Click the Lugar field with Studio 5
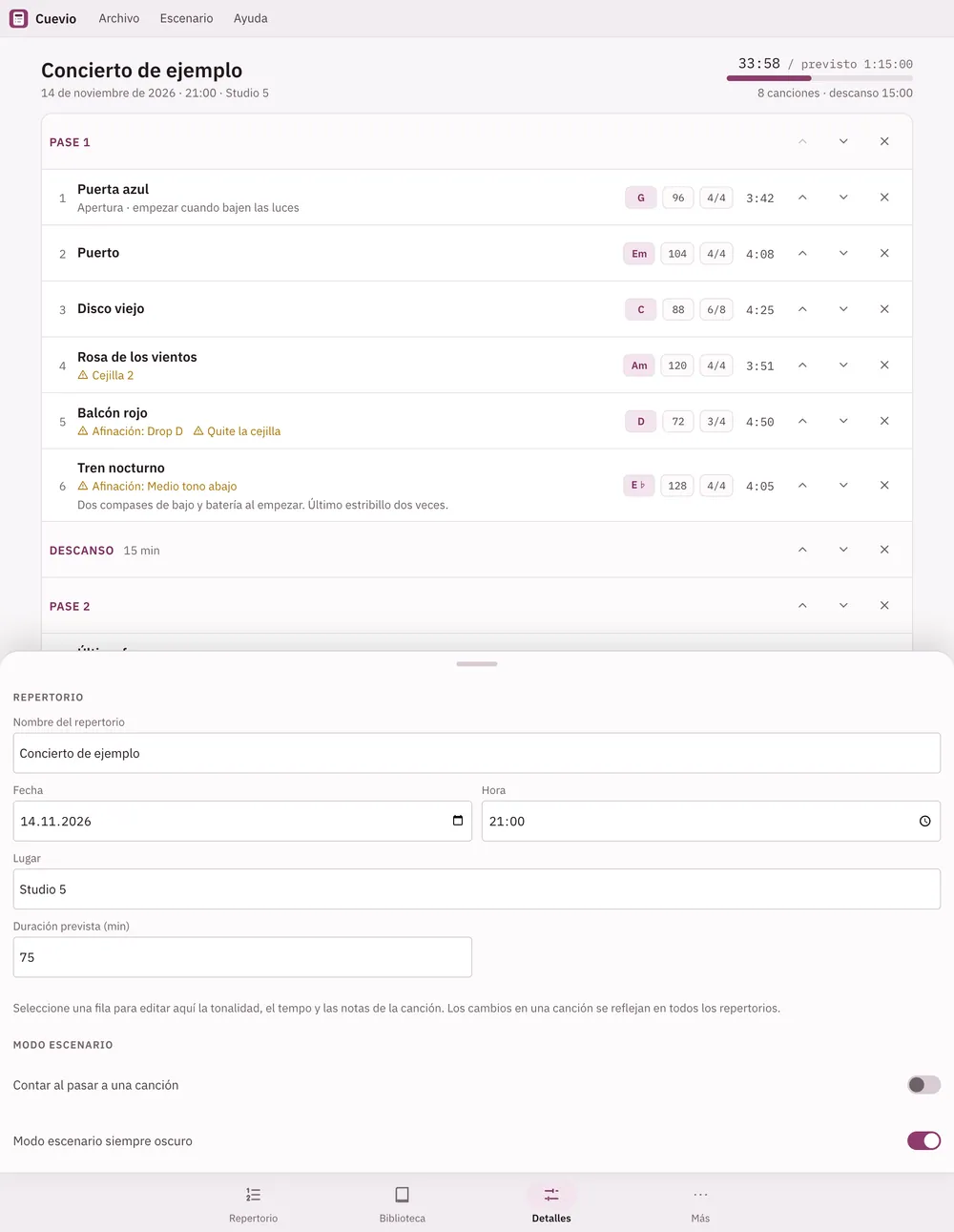Screen dimensions: 954x1232 coord(477,889)
